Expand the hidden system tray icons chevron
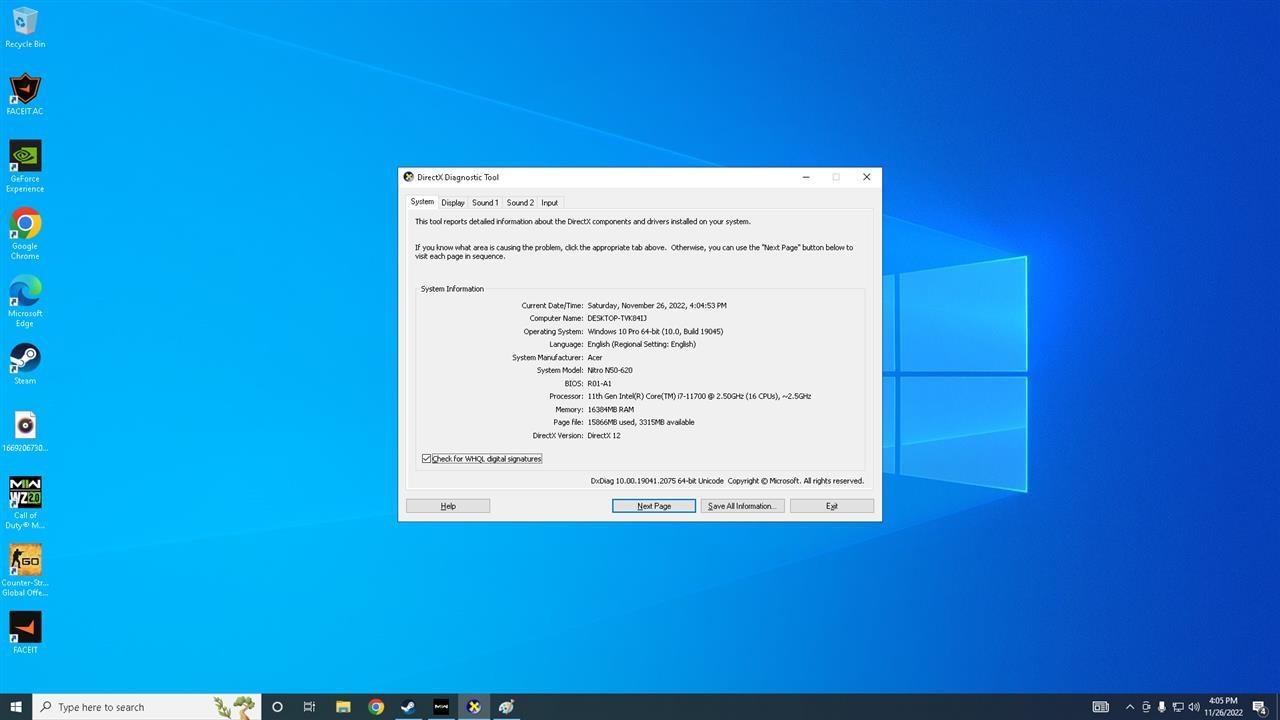The image size is (1280, 720). pyautogui.click(x=1130, y=707)
